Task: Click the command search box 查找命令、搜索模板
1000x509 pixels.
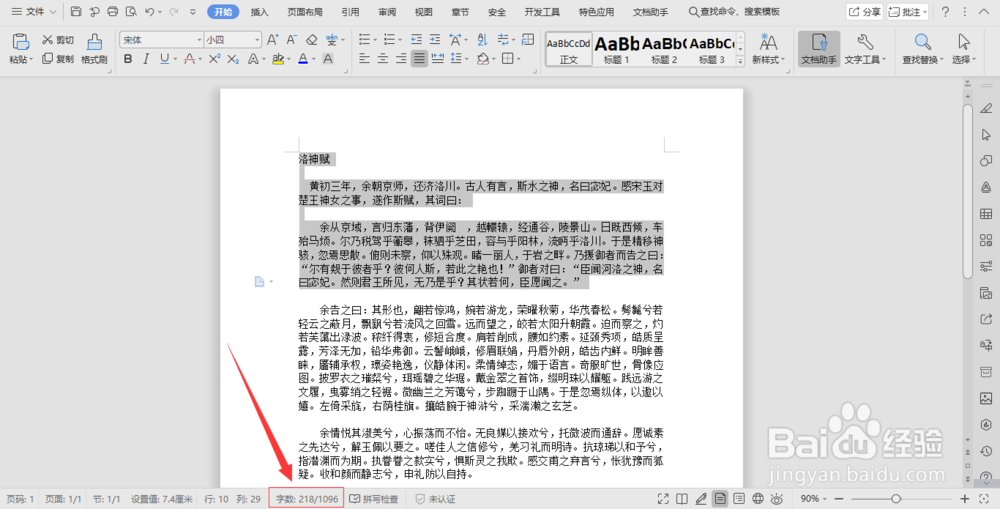Action: tap(734, 11)
